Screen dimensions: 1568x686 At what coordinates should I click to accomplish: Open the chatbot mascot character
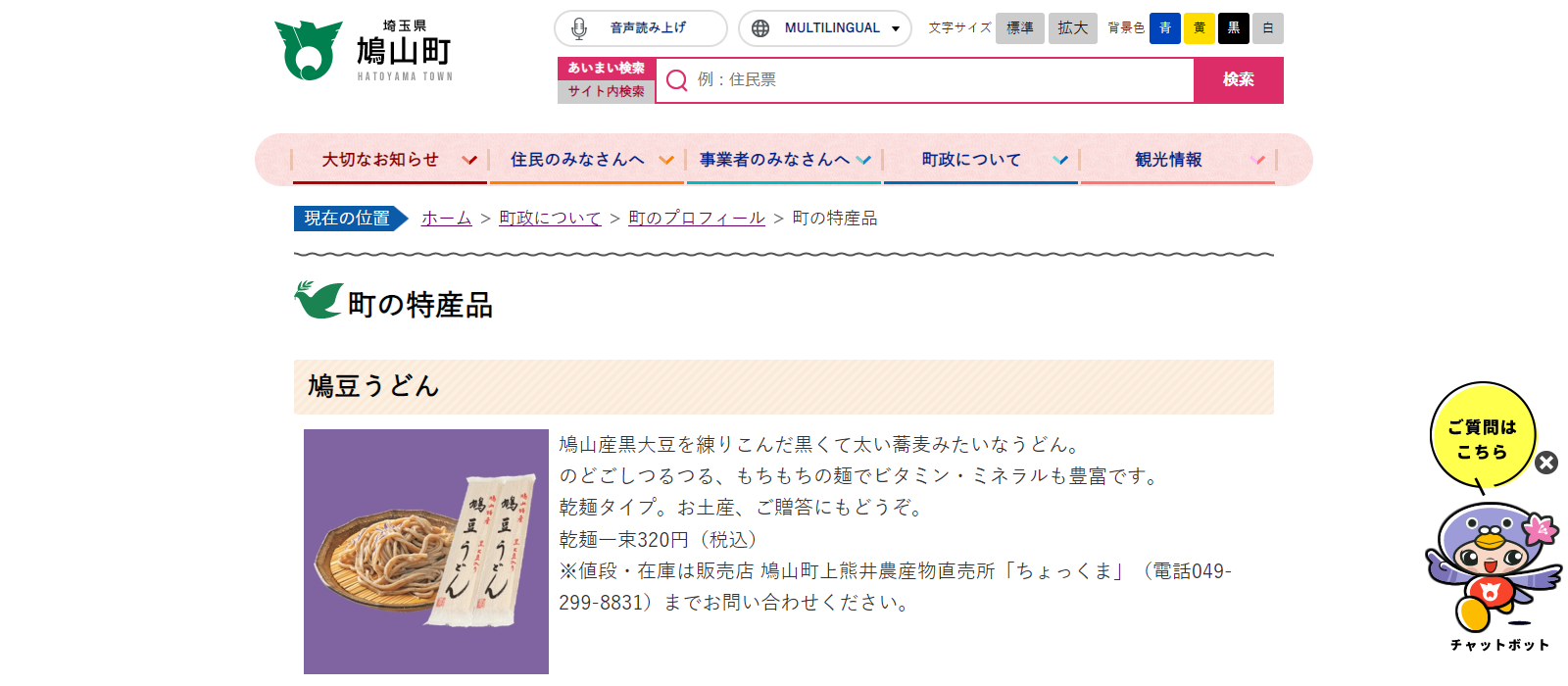coord(1493,568)
